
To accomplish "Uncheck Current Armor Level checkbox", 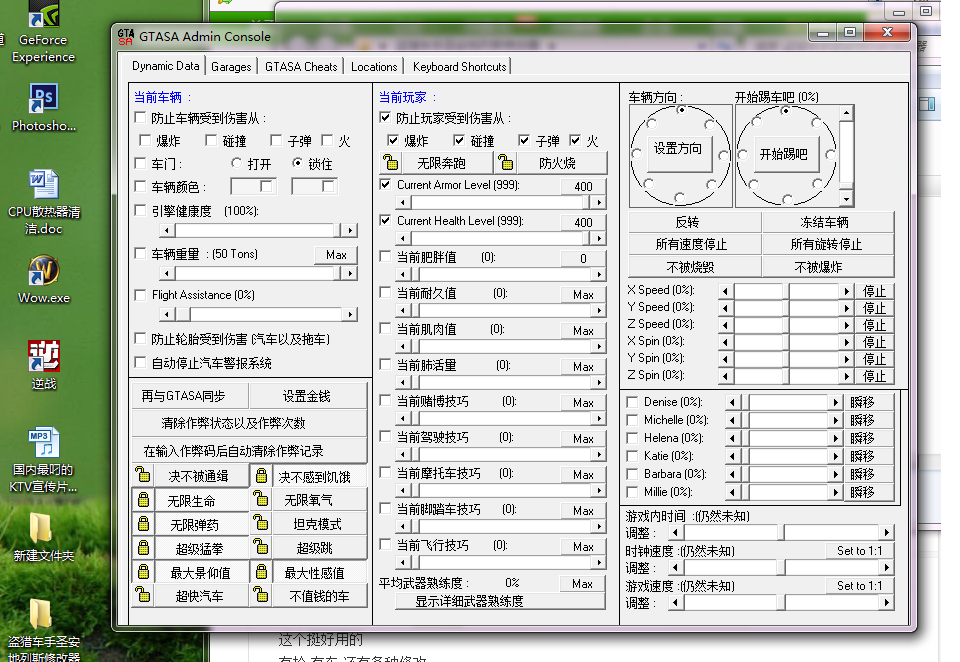I will click(385, 184).
